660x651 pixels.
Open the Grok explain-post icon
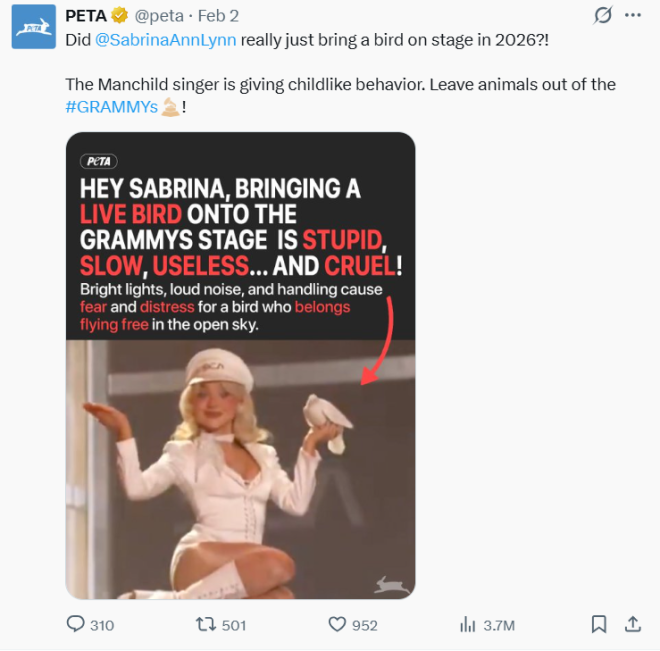pyautogui.click(x=602, y=16)
